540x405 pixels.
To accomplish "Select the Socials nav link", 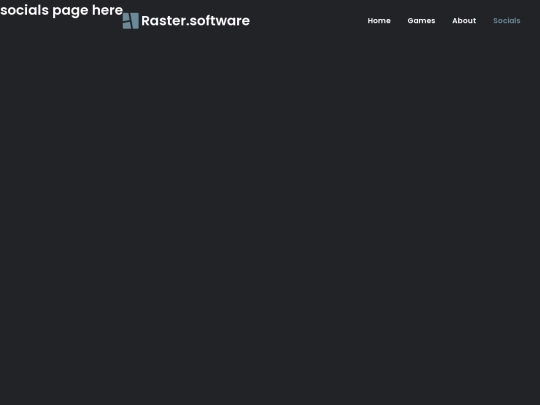I will point(507,21).
